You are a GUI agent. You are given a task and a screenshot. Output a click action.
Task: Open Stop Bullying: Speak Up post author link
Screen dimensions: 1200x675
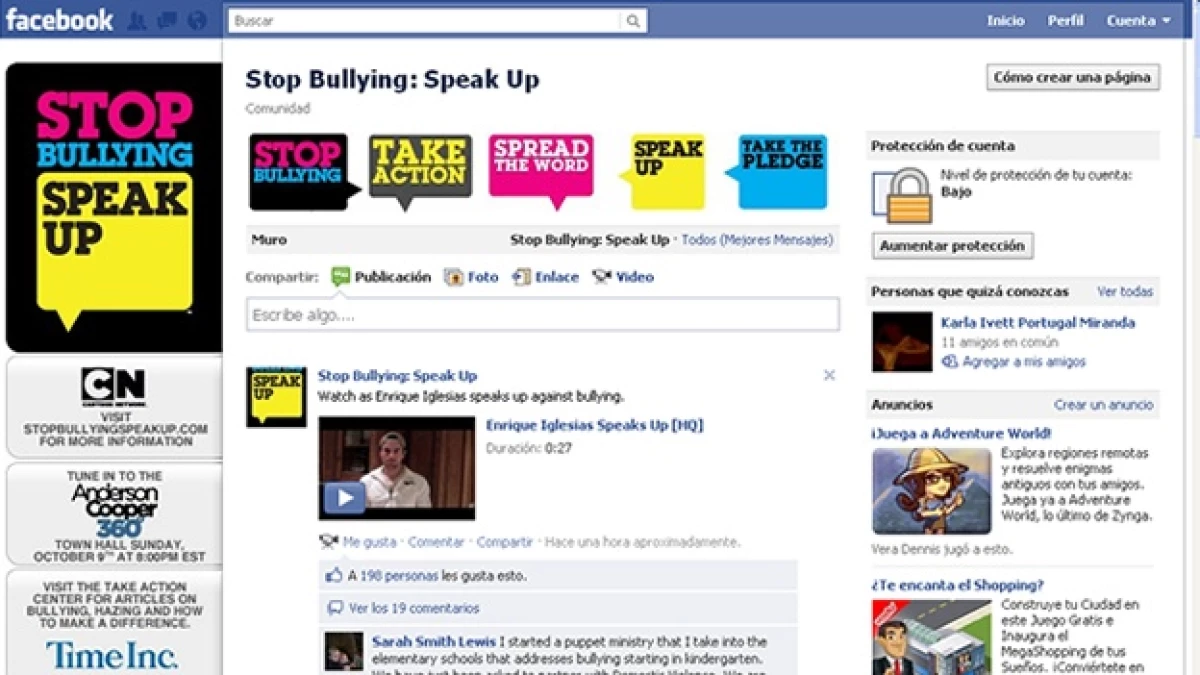(x=397, y=376)
